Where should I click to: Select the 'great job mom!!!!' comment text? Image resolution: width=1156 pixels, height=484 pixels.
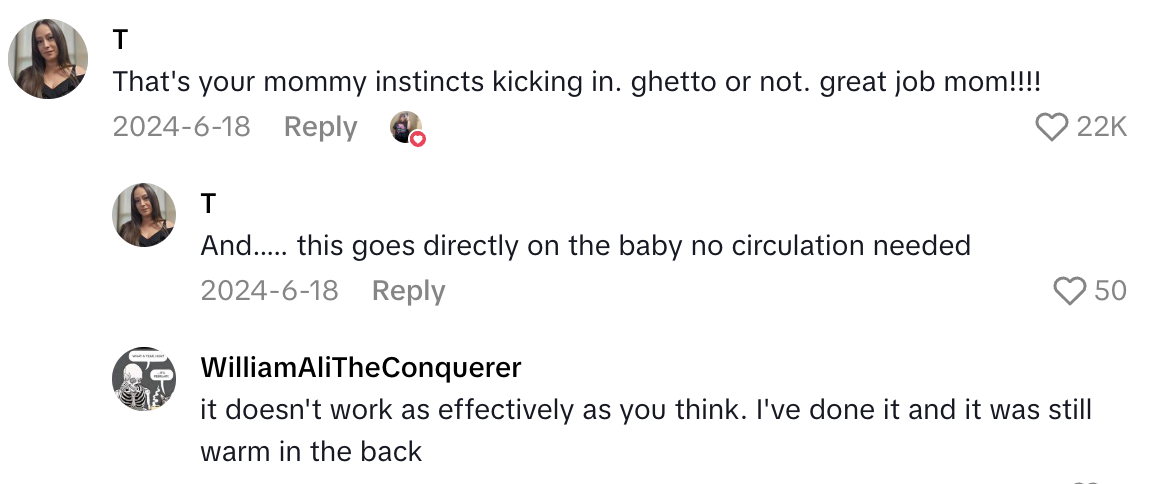click(x=930, y=82)
